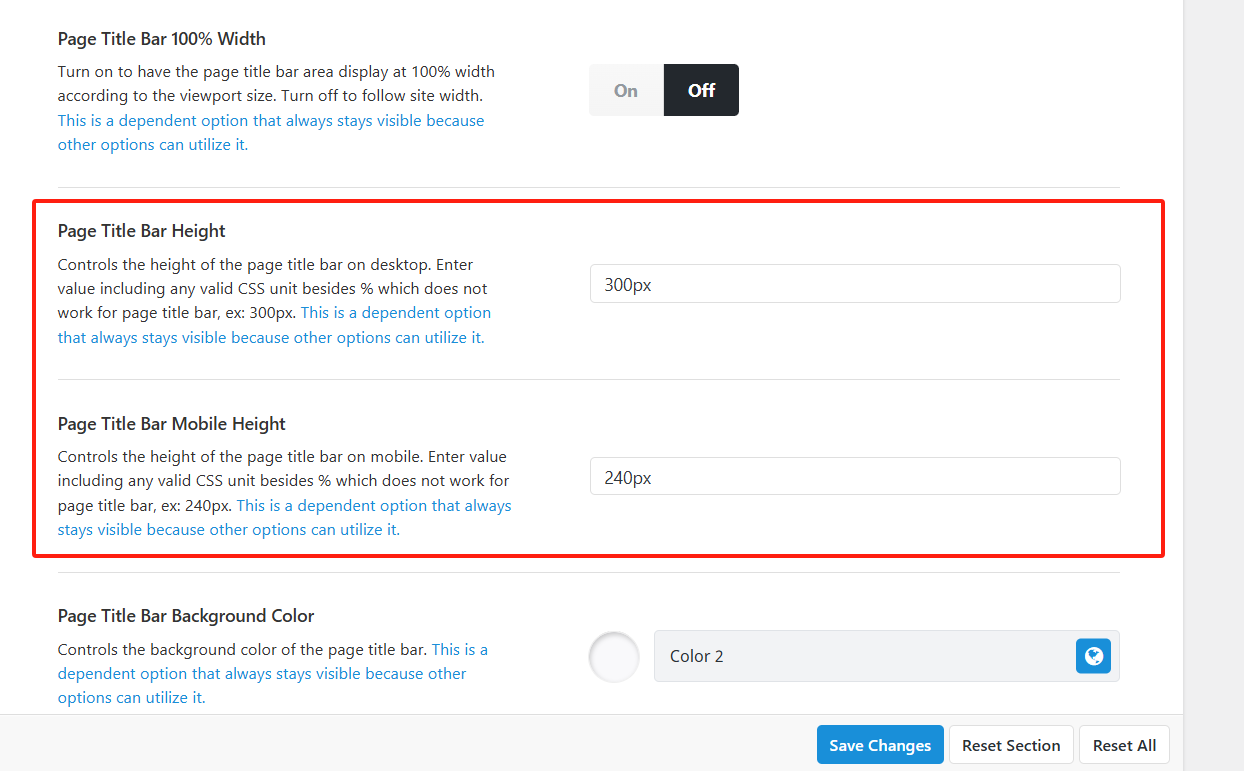Open the Color 2 selection field
The image size is (1244, 771).
(860, 656)
